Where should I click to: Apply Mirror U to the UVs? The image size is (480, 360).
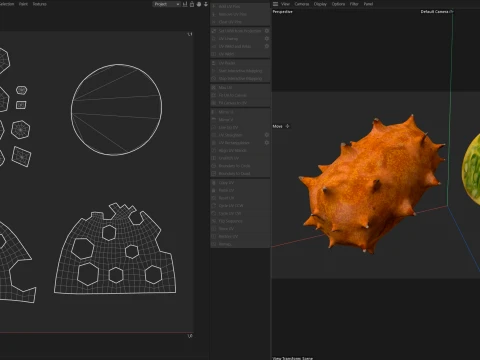pyautogui.click(x=240, y=112)
